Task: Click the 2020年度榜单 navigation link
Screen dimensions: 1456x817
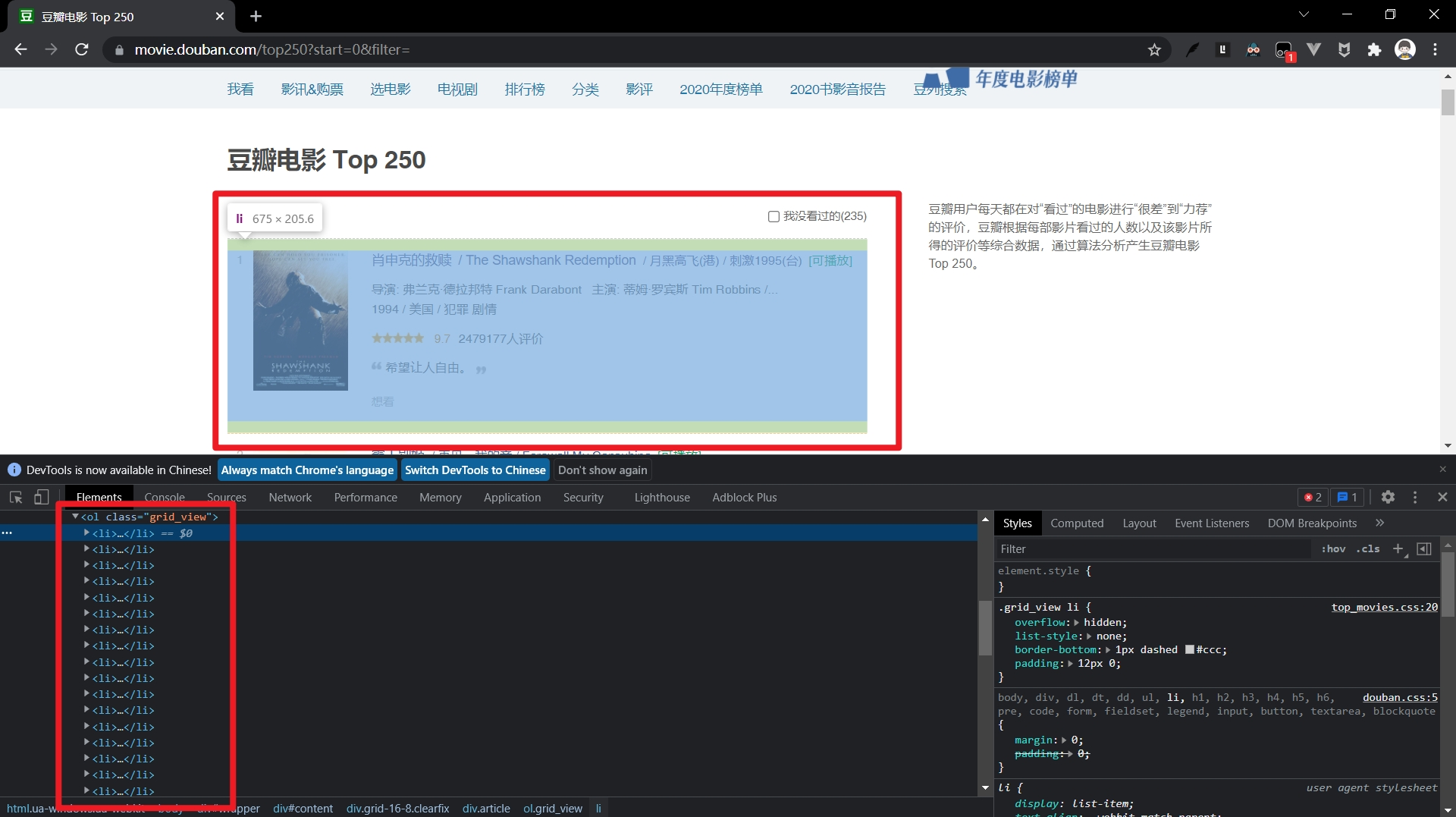Action: point(721,90)
